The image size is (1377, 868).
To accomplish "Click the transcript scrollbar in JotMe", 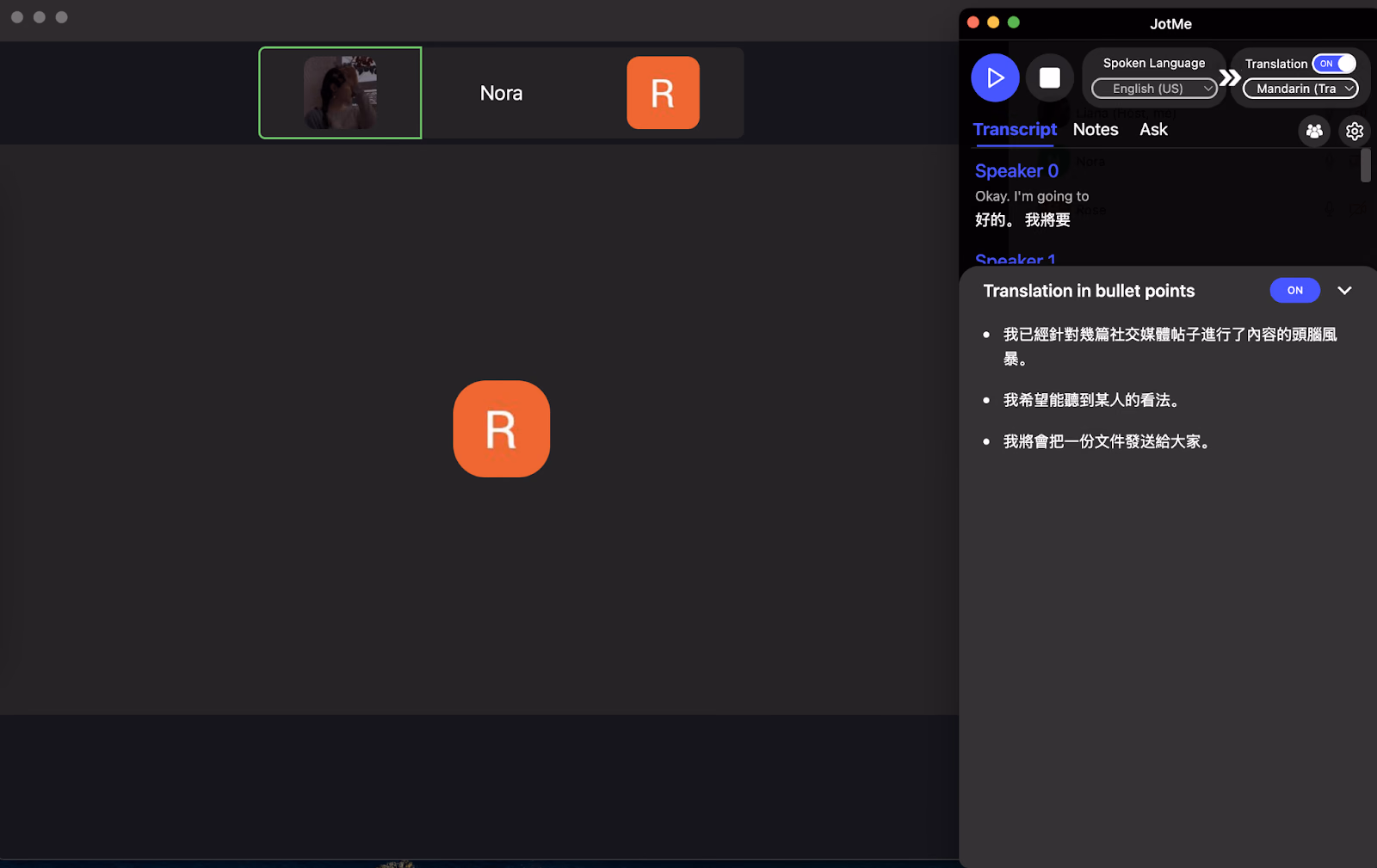I will [x=1365, y=165].
